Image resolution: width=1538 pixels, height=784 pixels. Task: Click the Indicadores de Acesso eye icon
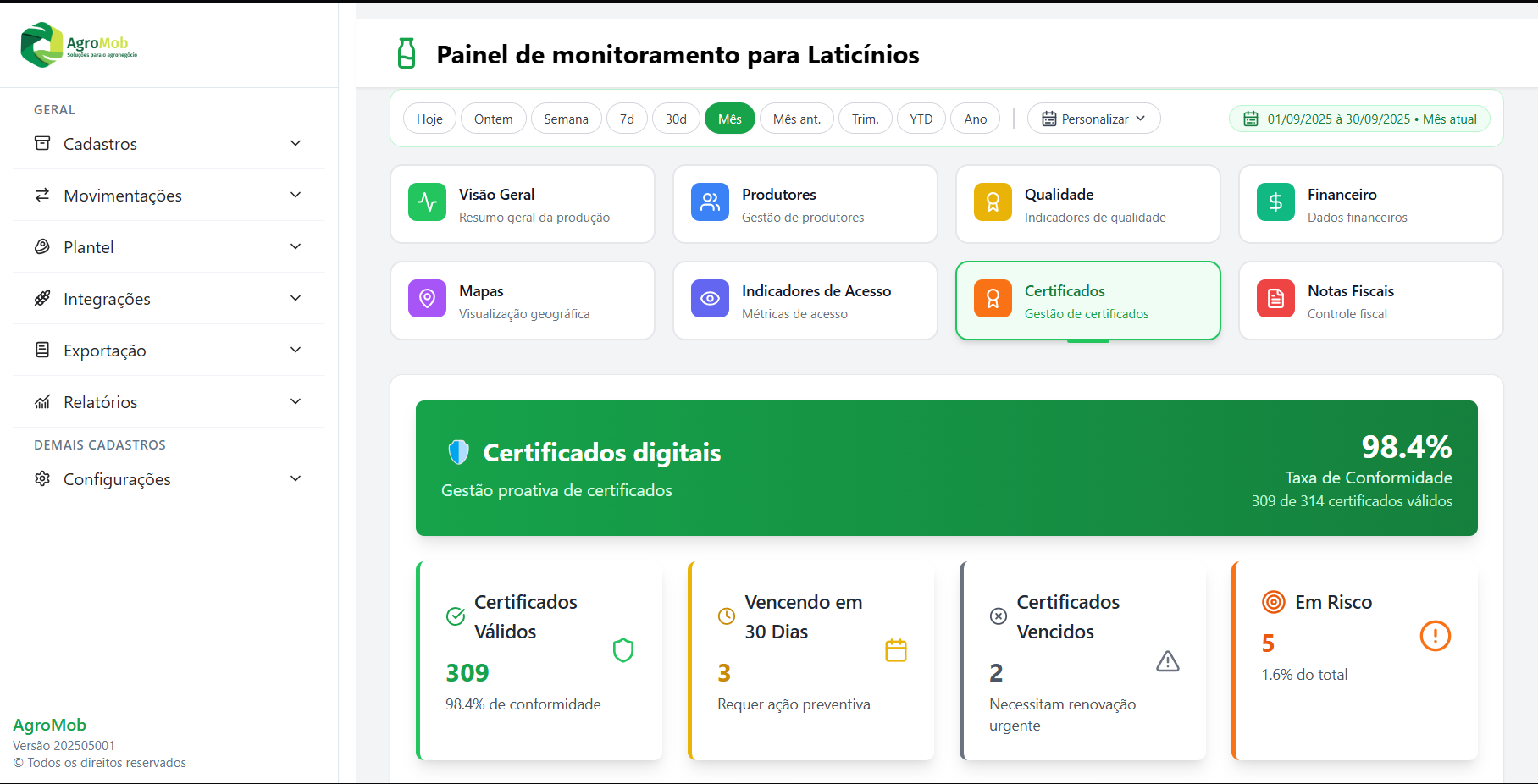[x=710, y=299]
